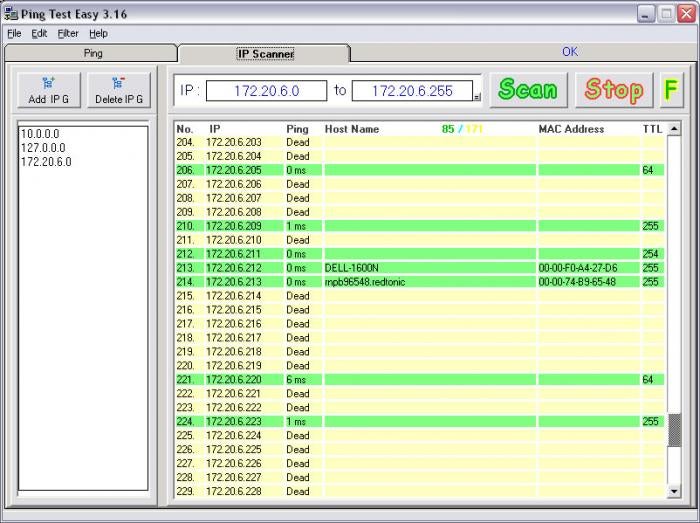Image resolution: width=700 pixels, height=523 pixels.
Task: Open the File menu
Action: 14,33
